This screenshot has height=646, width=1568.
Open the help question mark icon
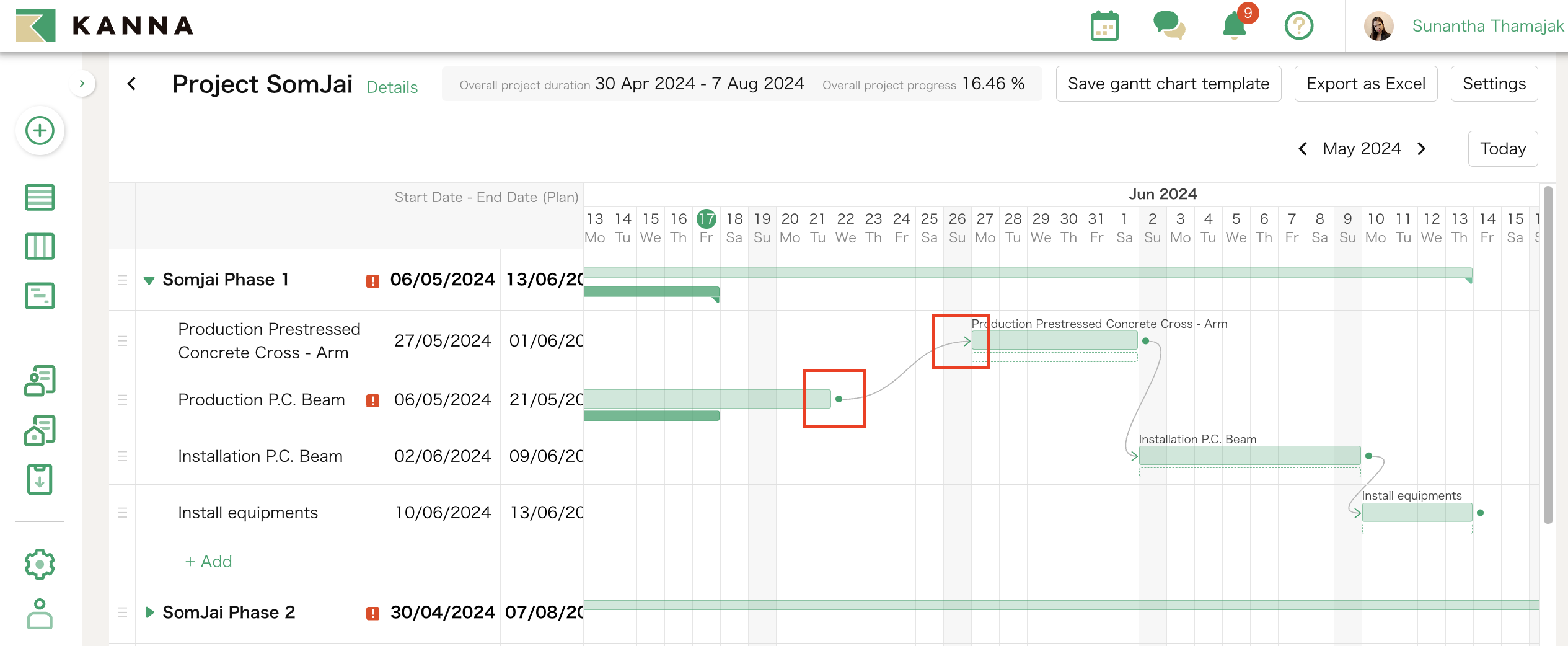coord(1299,25)
